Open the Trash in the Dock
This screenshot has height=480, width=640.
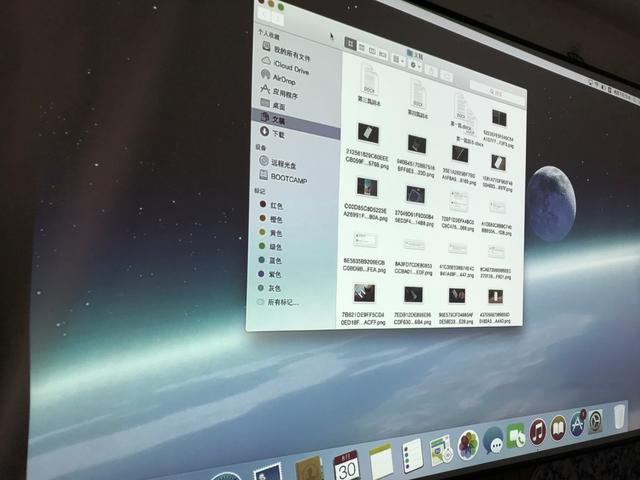620,416
